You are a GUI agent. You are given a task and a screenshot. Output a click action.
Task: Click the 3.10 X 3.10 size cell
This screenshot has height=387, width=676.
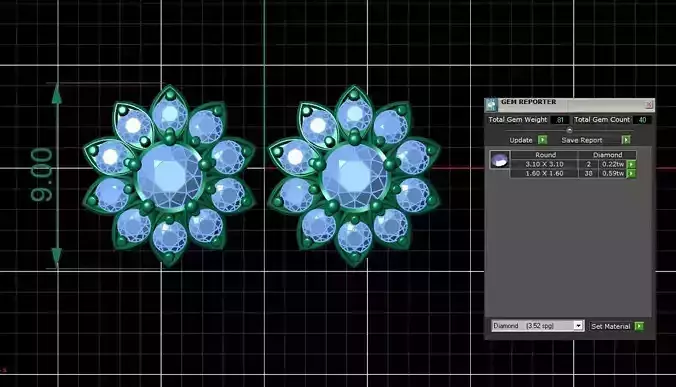[544, 164]
